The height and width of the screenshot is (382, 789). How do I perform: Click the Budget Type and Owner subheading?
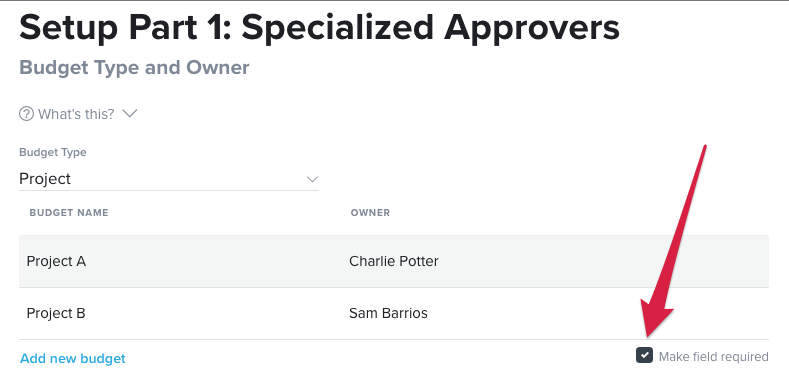pyautogui.click(x=134, y=67)
